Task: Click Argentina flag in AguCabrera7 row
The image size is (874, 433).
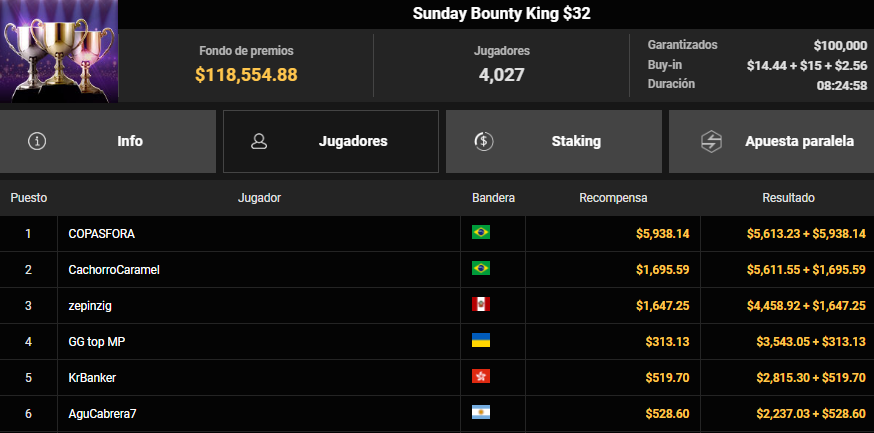Action: pyautogui.click(x=481, y=413)
